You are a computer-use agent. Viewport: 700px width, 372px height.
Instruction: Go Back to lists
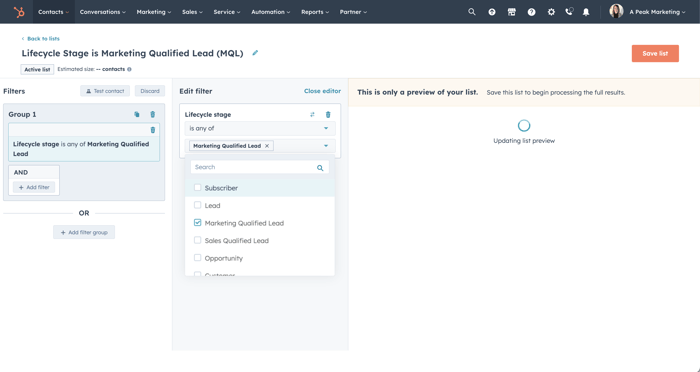click(41, 39)
